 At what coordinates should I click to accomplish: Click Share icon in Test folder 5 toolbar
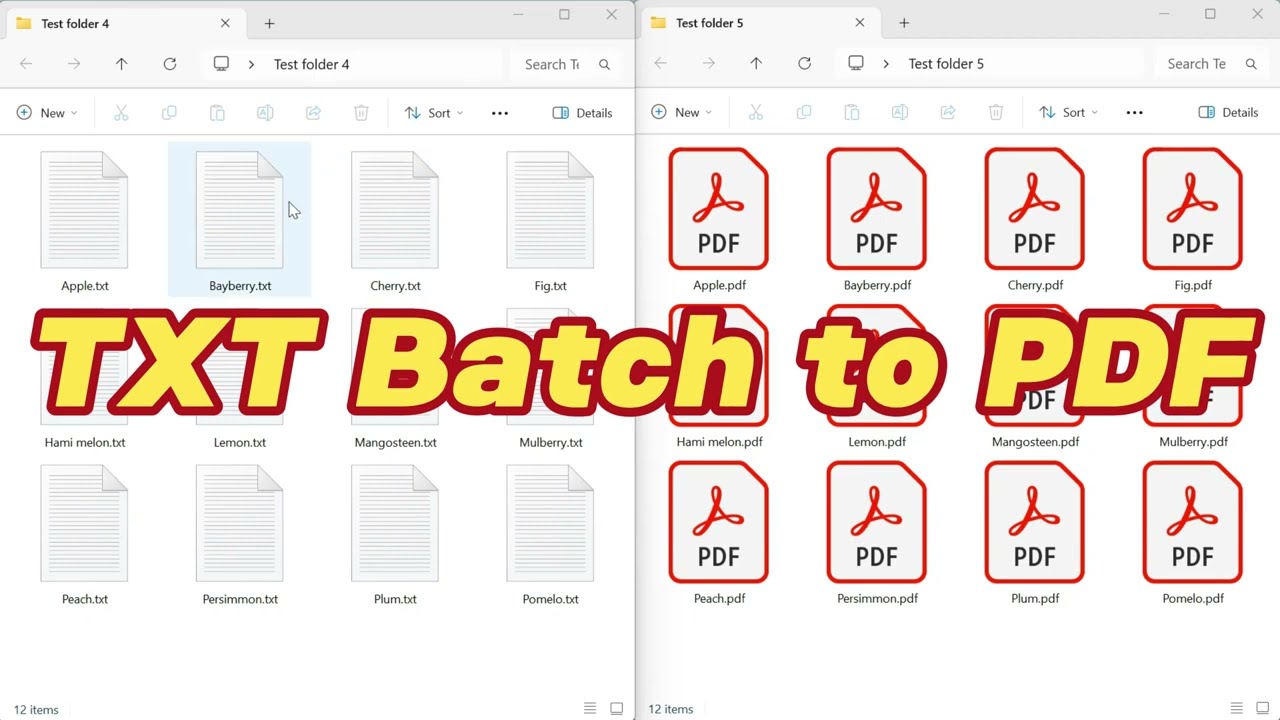[x=948, y=112]
